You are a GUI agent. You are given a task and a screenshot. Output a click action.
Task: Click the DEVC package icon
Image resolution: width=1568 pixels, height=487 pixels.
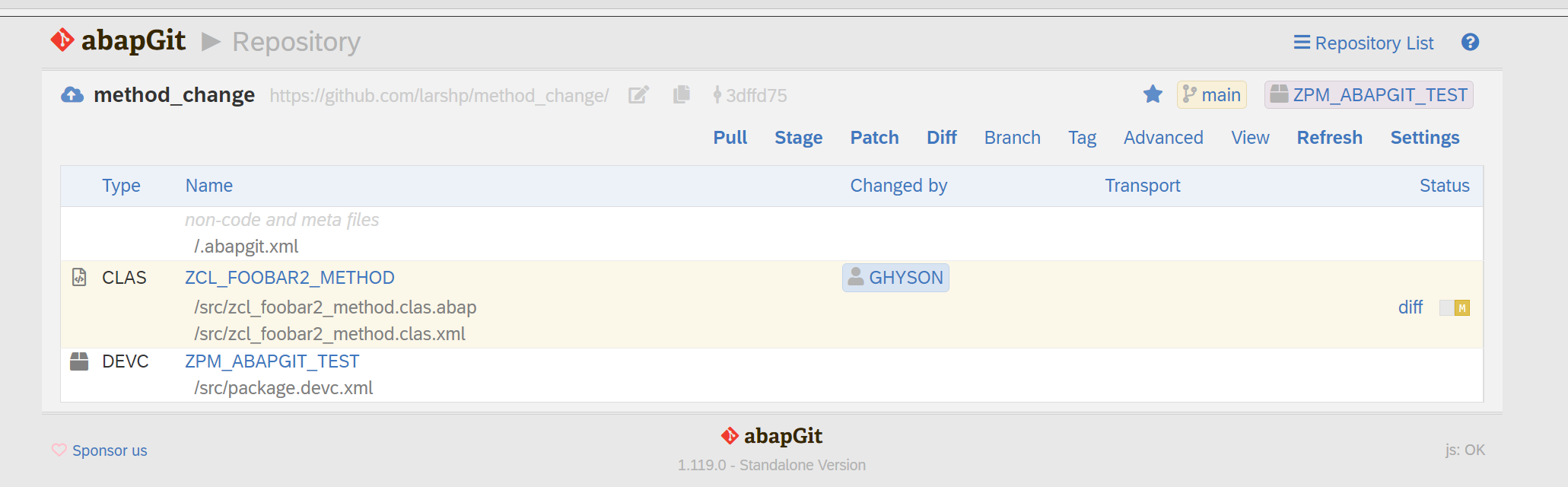pos(78,361)
